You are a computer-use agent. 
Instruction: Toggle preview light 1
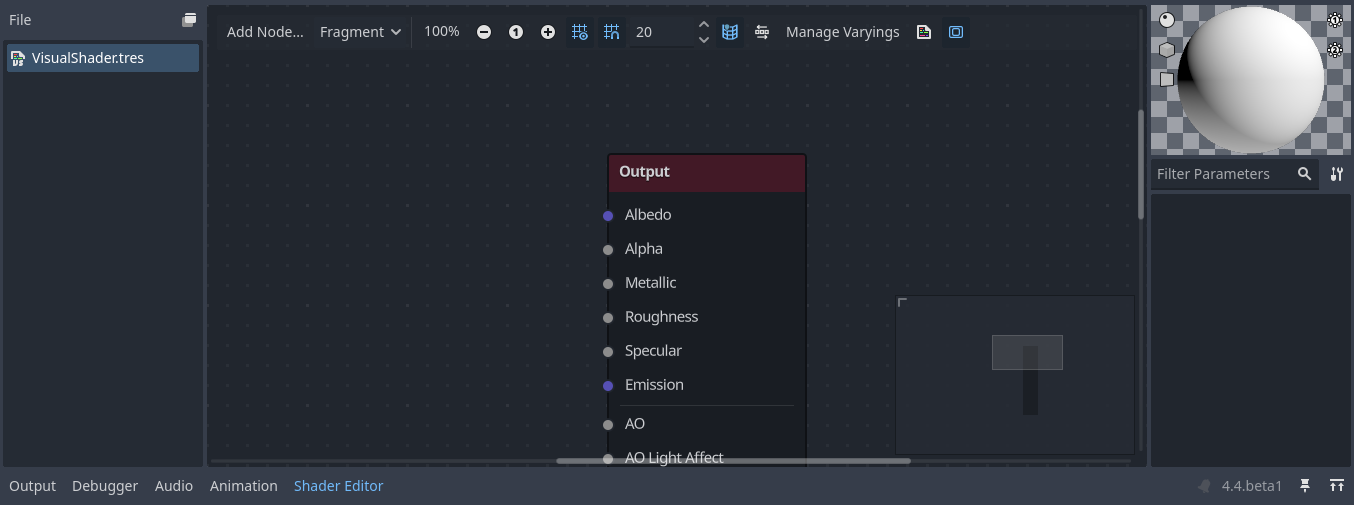tap(1335, 20)
